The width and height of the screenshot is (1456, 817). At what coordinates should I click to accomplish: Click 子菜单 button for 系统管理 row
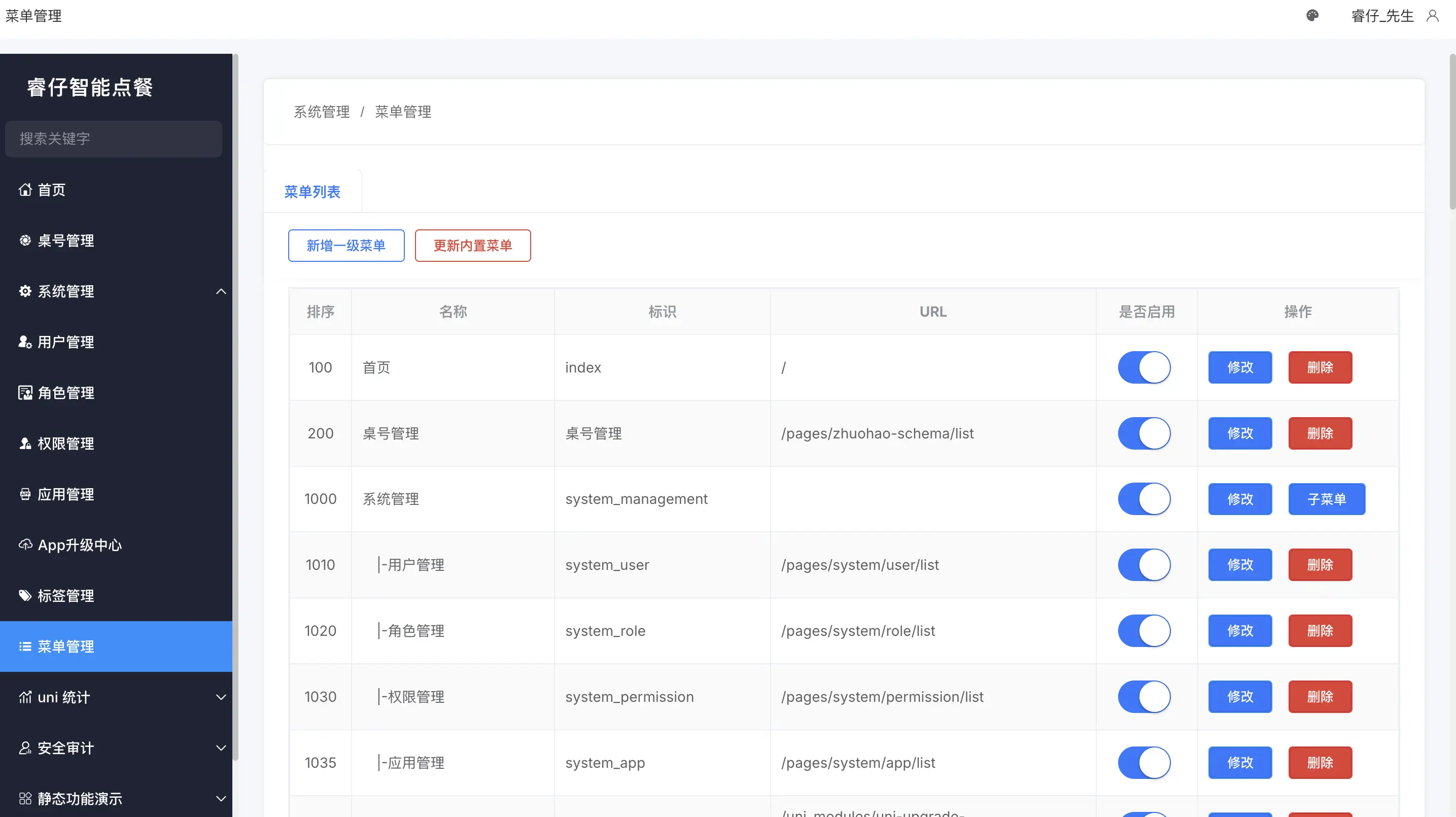click(1326, 499)
